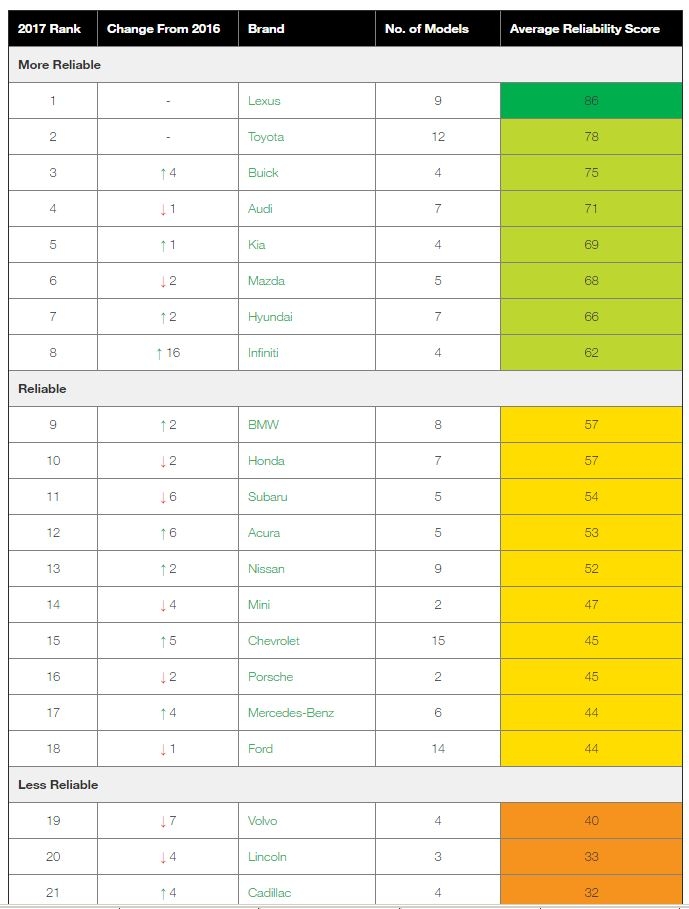This screenshot has height=909, width=689.
Task: Click the red down arrow in Volvo's row
Action: pyautogui.click(x=163, y=821)
